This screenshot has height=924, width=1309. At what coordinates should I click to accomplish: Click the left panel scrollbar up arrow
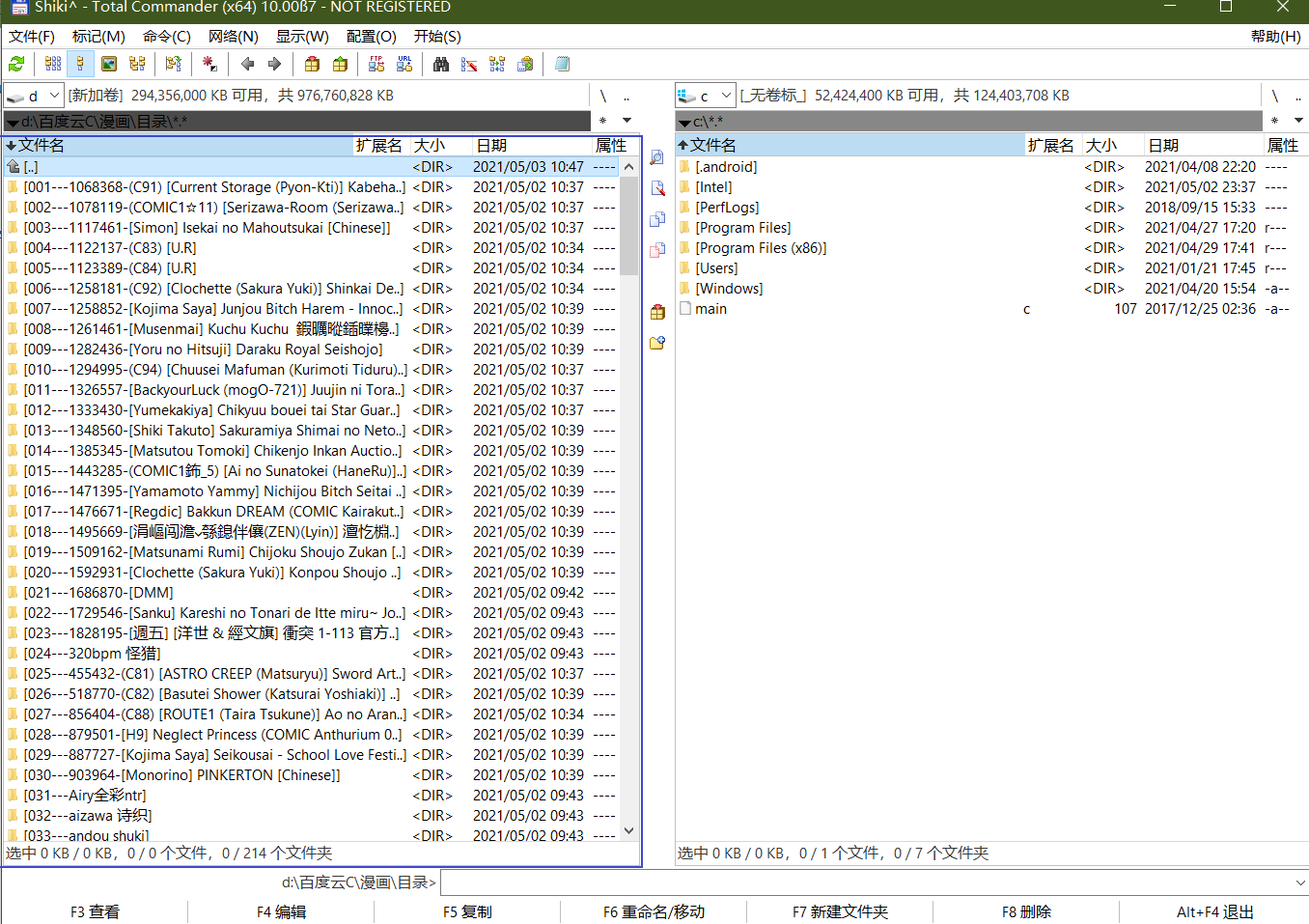point(629,167)
